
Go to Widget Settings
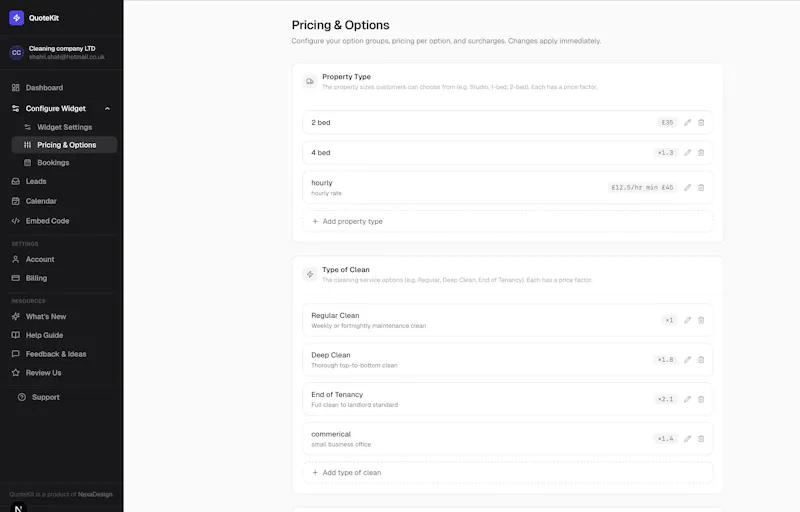pos(64,127)
